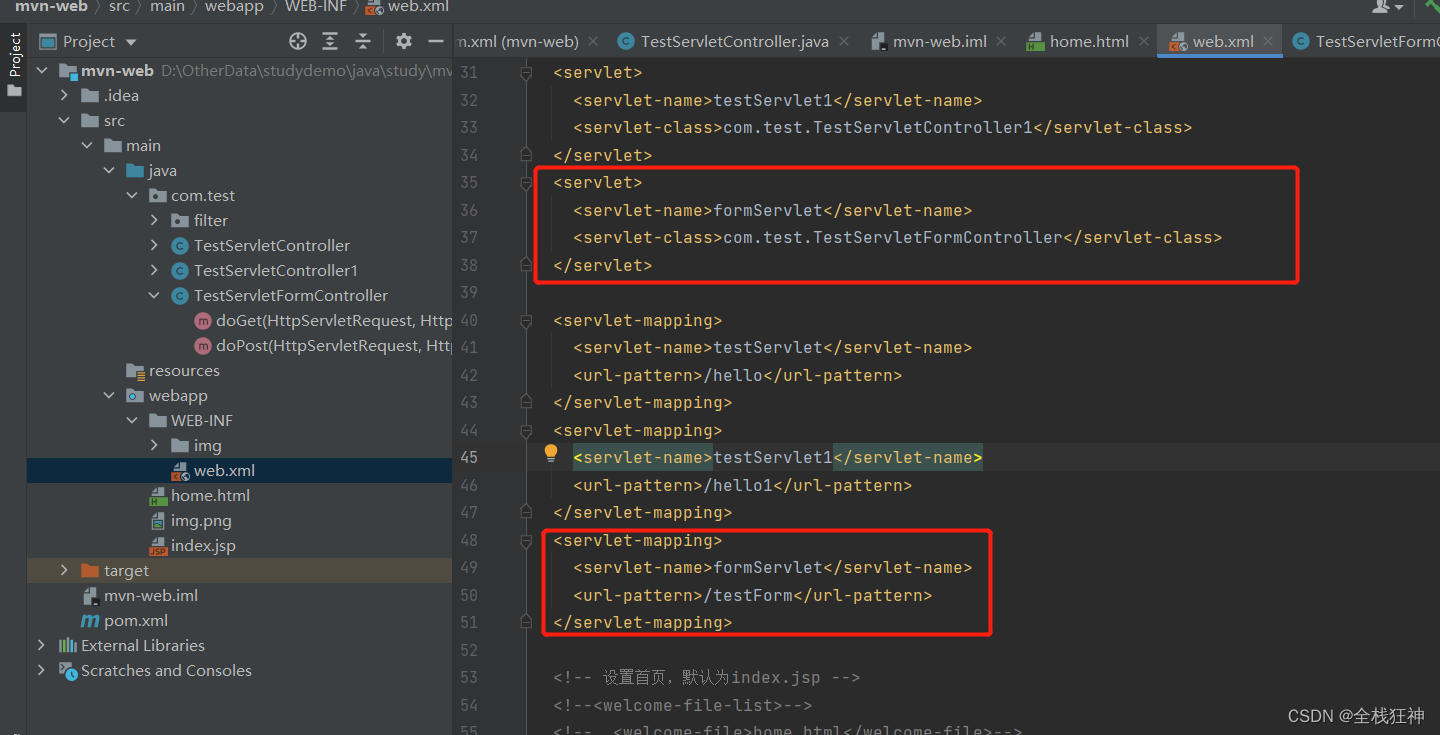Close the TestServletController.java tab
Screen dimensions: 1440x735
tap(845, 41)
